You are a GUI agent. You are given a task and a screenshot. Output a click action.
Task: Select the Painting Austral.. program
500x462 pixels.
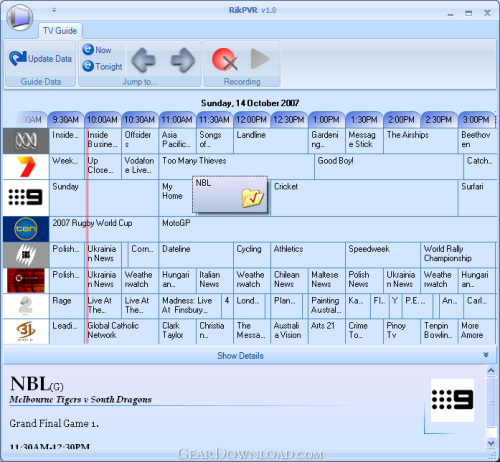[x=327, y=306]
